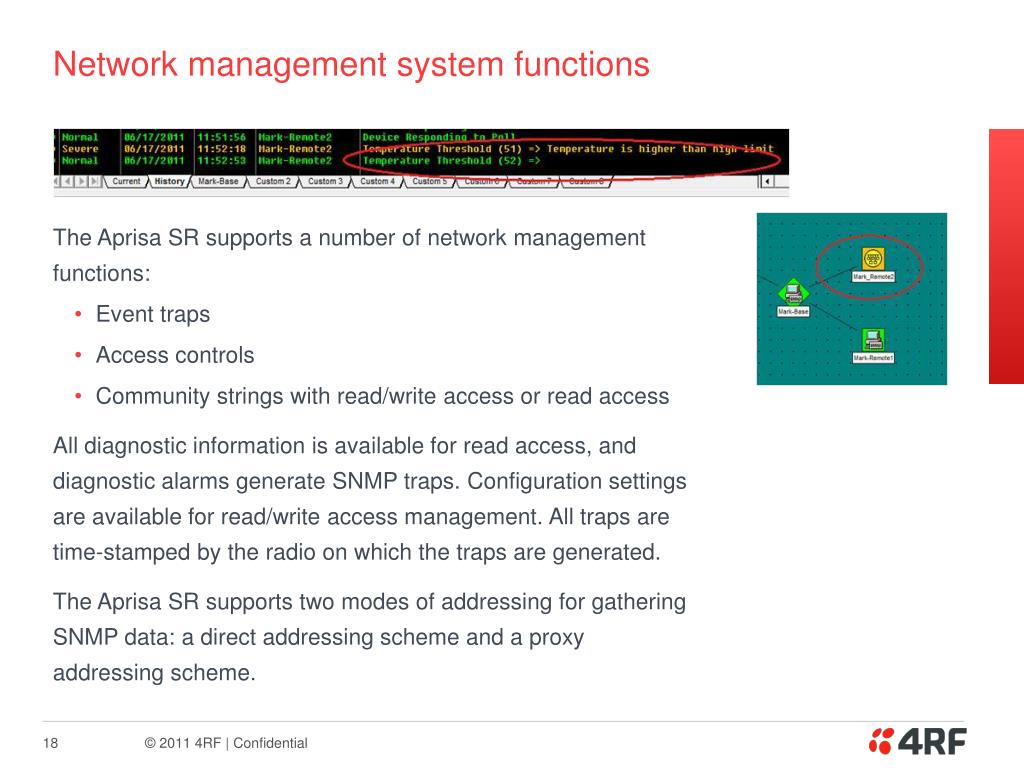
Task: Click the slide title Network management system functions
Action: pyautogui.click(x=351, y=65)
